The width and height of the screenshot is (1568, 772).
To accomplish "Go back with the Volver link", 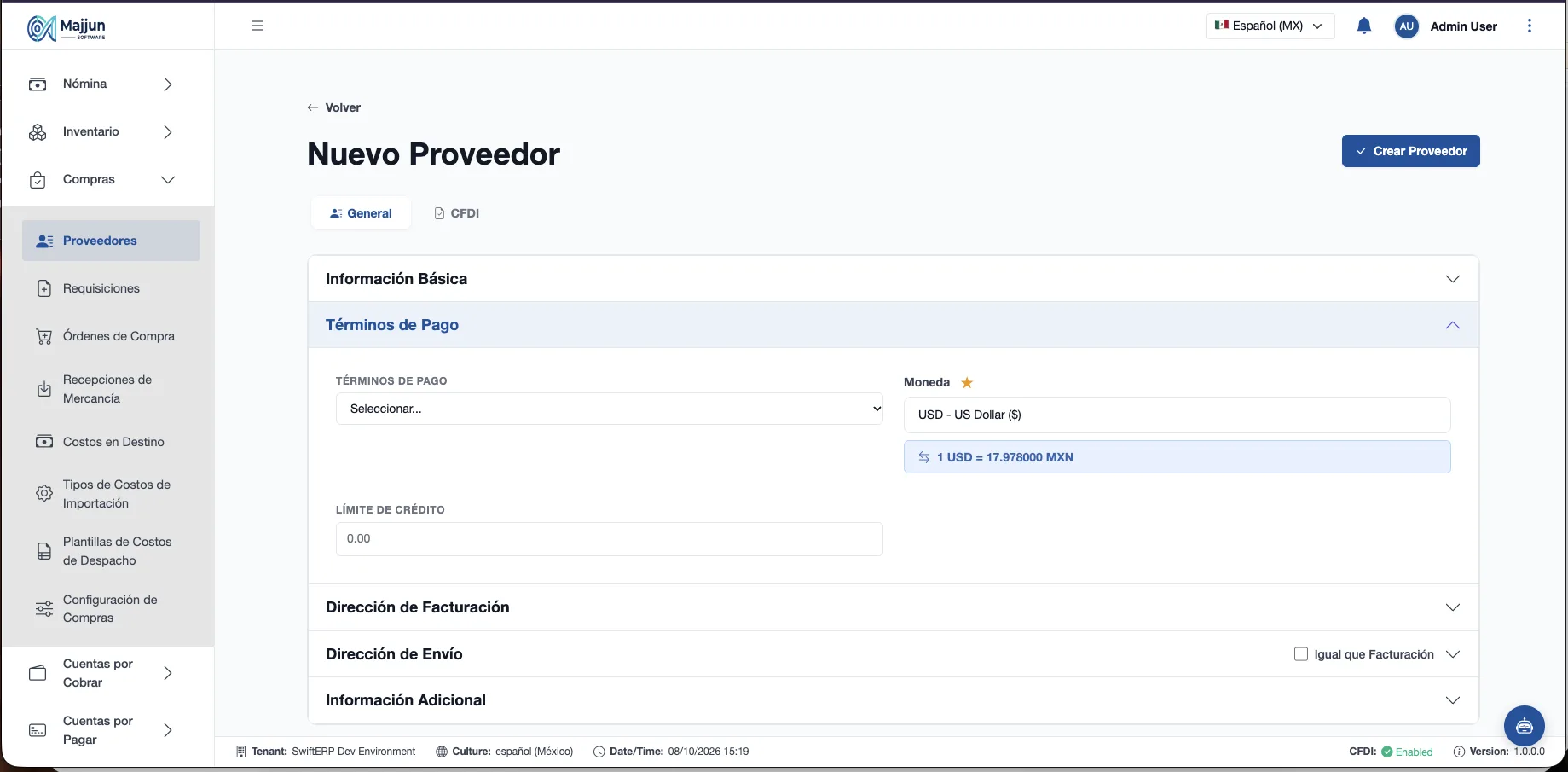I will point(334,107).
